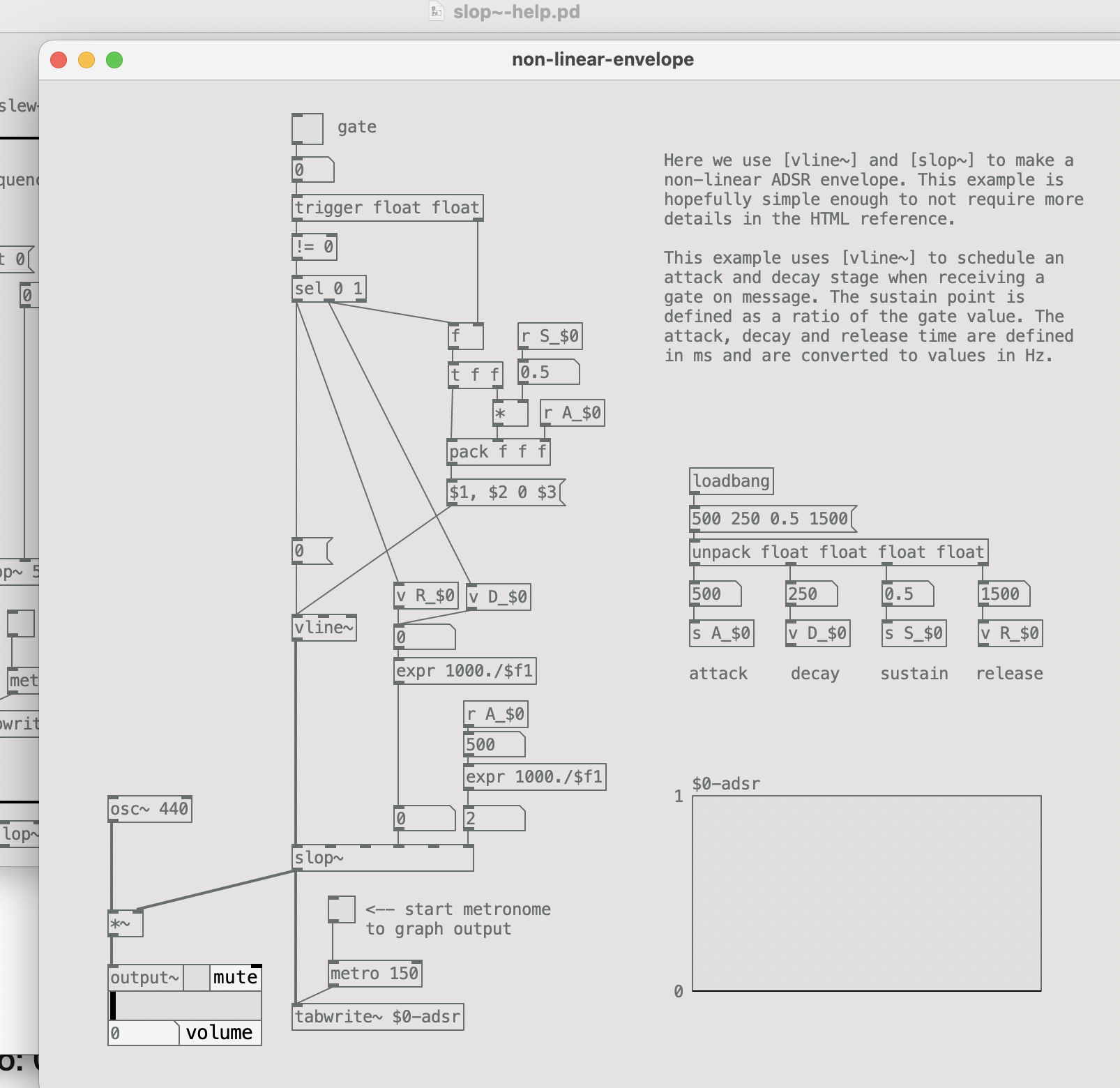Click the attack number box showing 500

pyautogui.click(x=716, y=594)
